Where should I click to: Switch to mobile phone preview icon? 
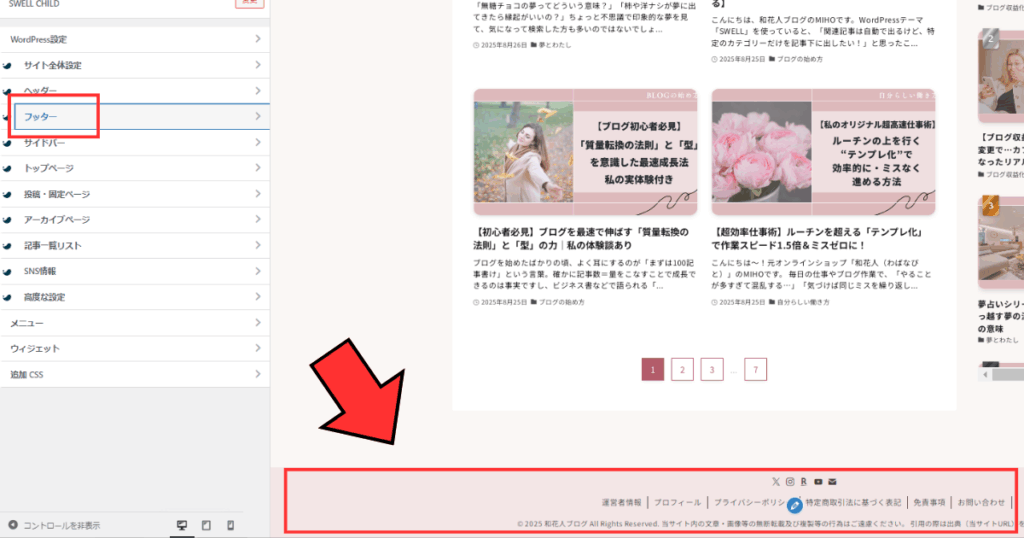click(230, 525)
